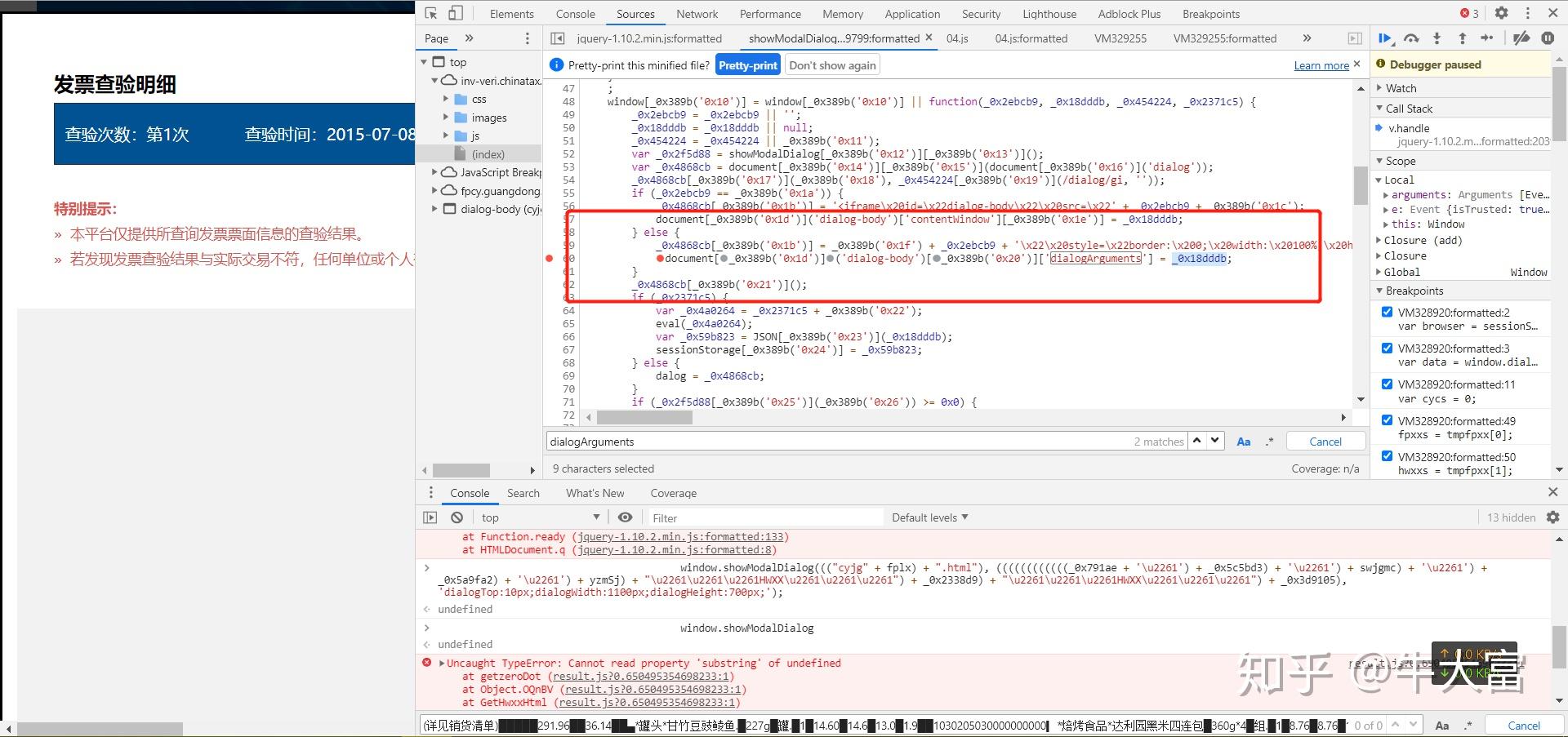Step into the next function call

click(x=1437, y=38)
